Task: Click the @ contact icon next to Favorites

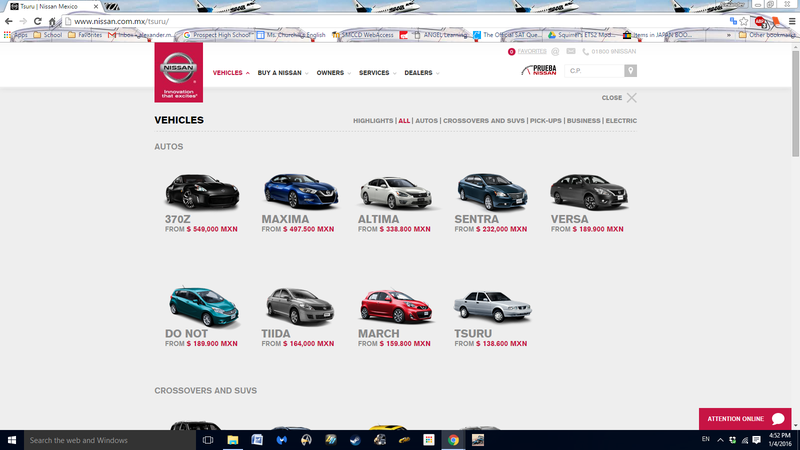Action: (x=556, y=52)
